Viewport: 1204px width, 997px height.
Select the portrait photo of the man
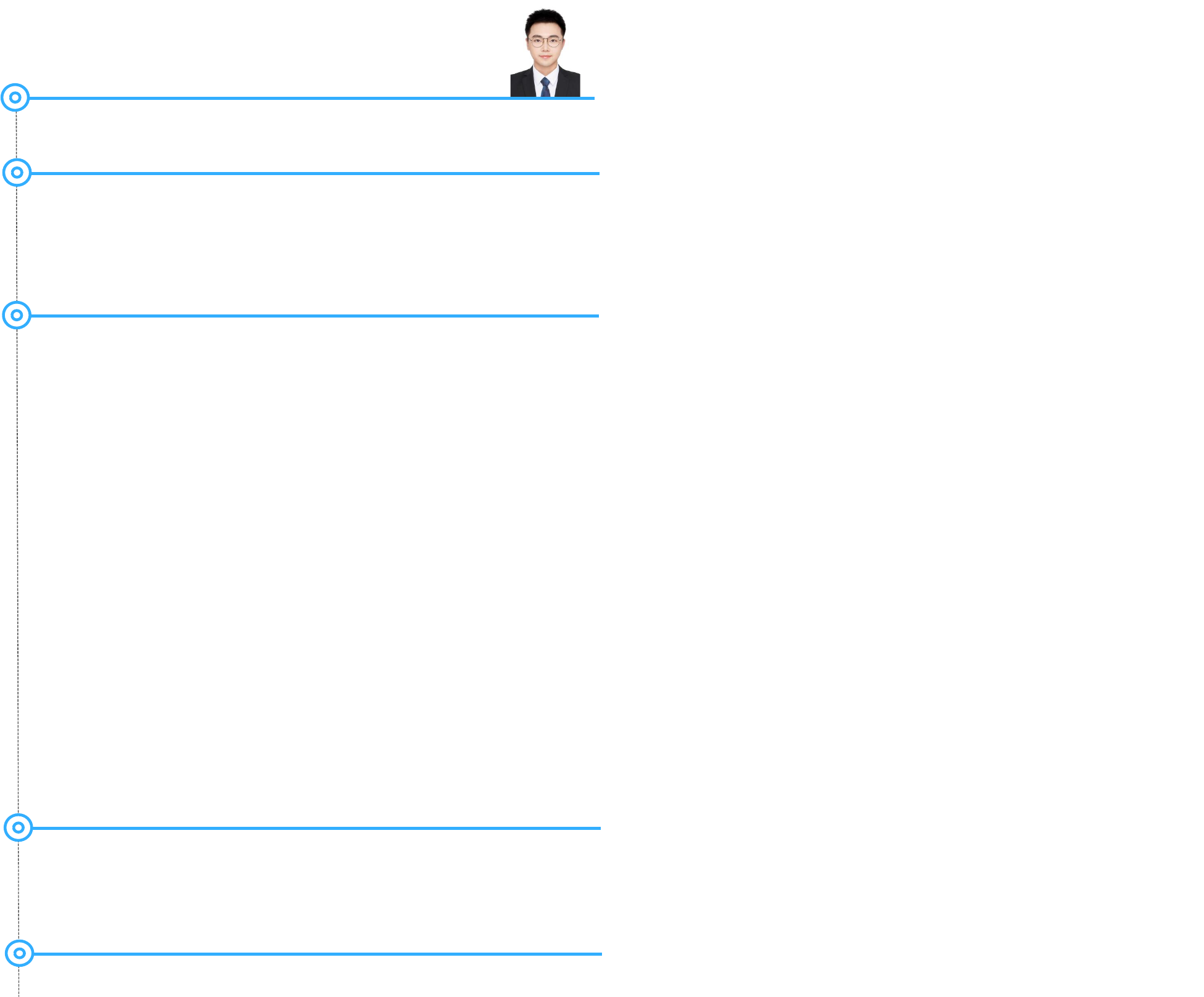point(545,52)
